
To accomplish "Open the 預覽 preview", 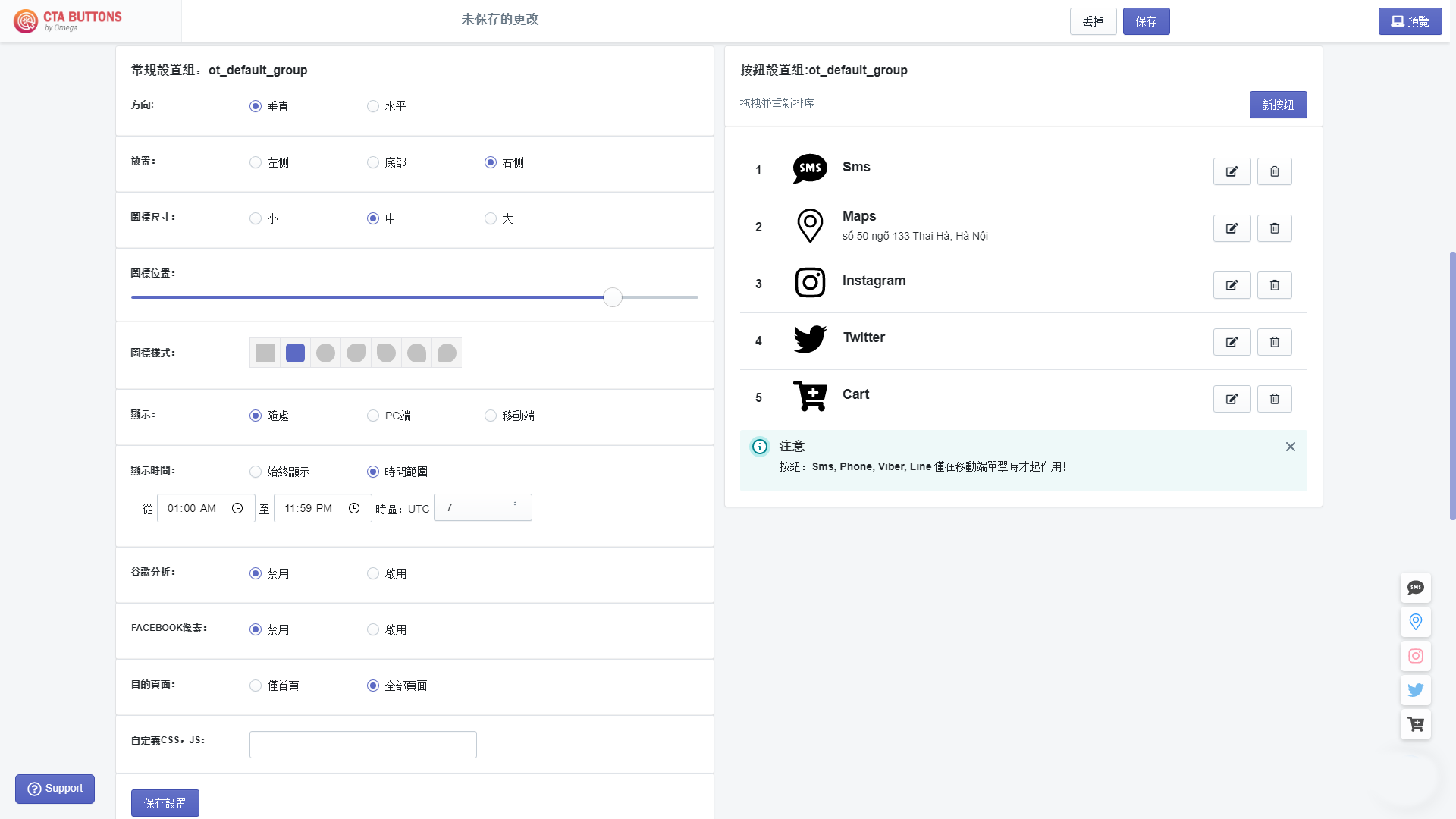I will [x=1410, y=21].
